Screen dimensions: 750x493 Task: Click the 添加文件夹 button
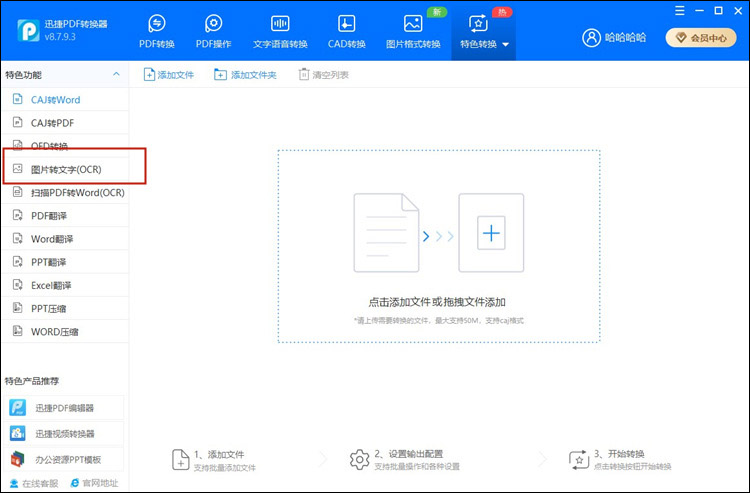click(x=245, y=75)
